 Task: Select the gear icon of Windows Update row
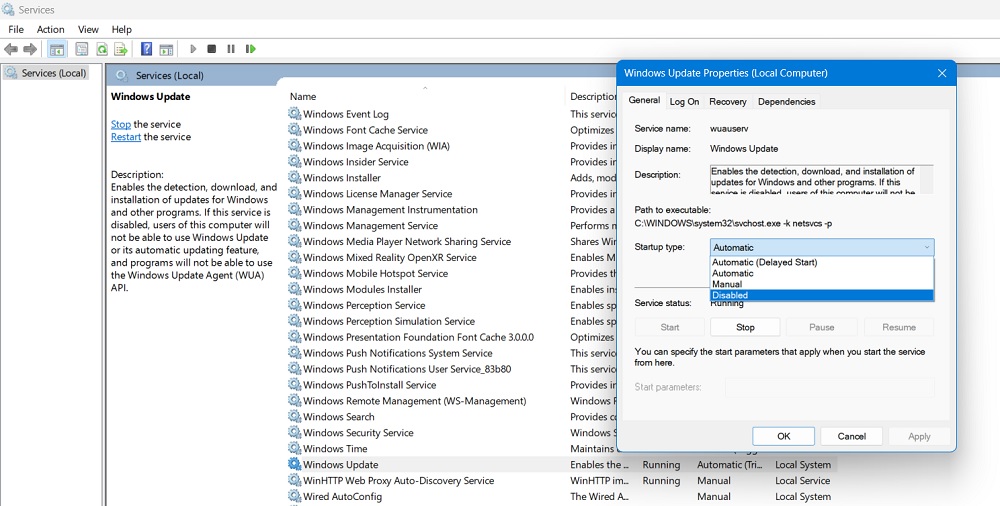pyautogui.click(x=294, y=465)
